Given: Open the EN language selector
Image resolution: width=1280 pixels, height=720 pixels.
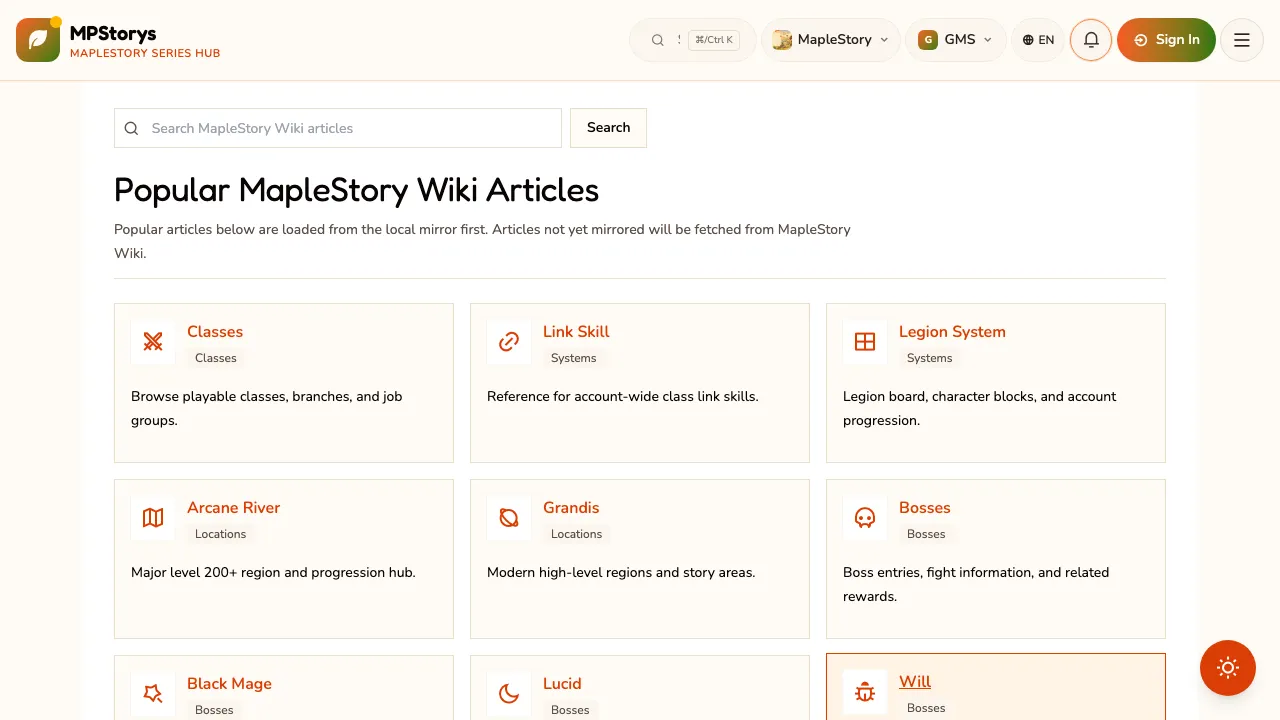Looking at the screenshot, I should point(1038,40).
